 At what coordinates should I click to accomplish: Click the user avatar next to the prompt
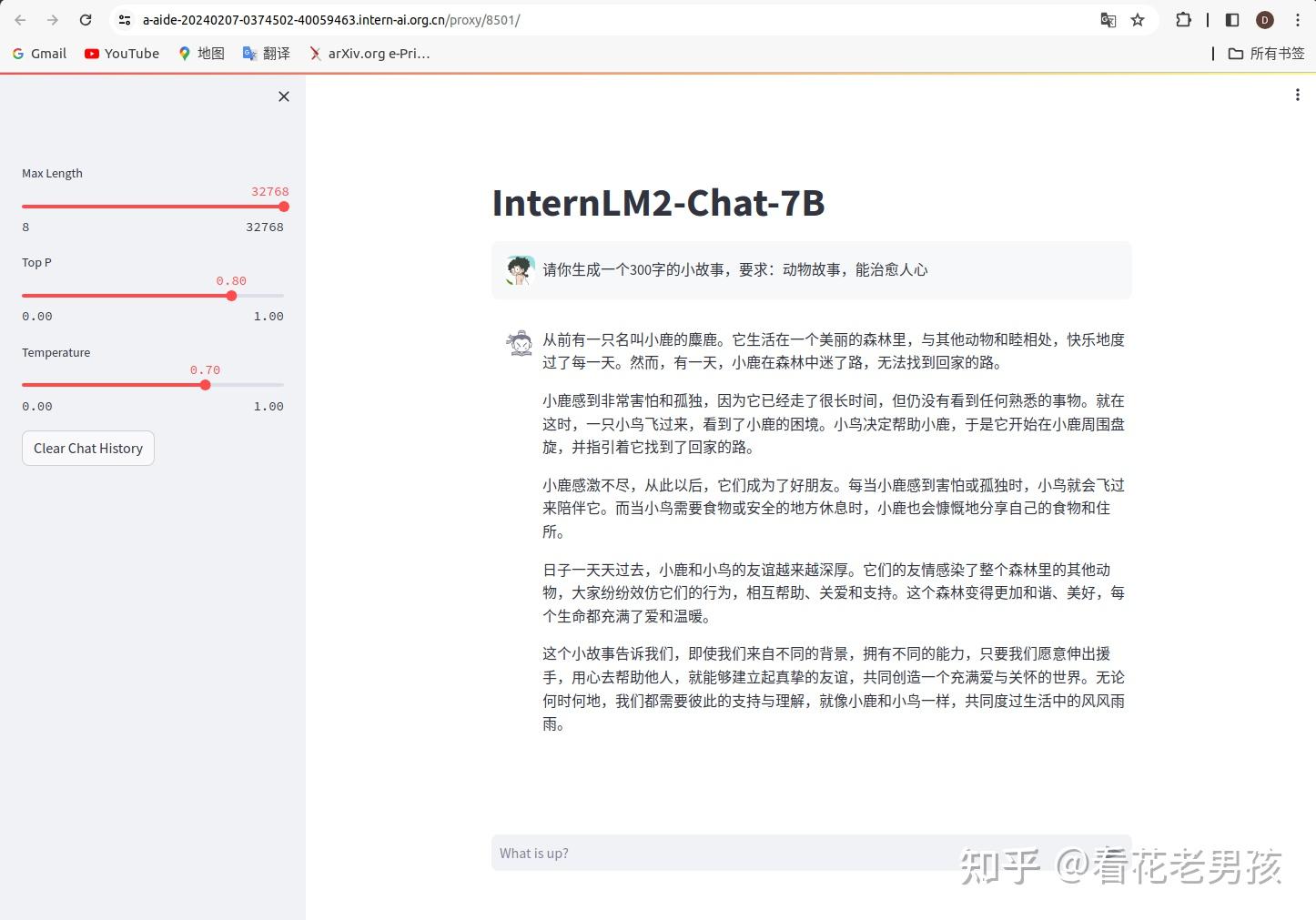(519, 269)
